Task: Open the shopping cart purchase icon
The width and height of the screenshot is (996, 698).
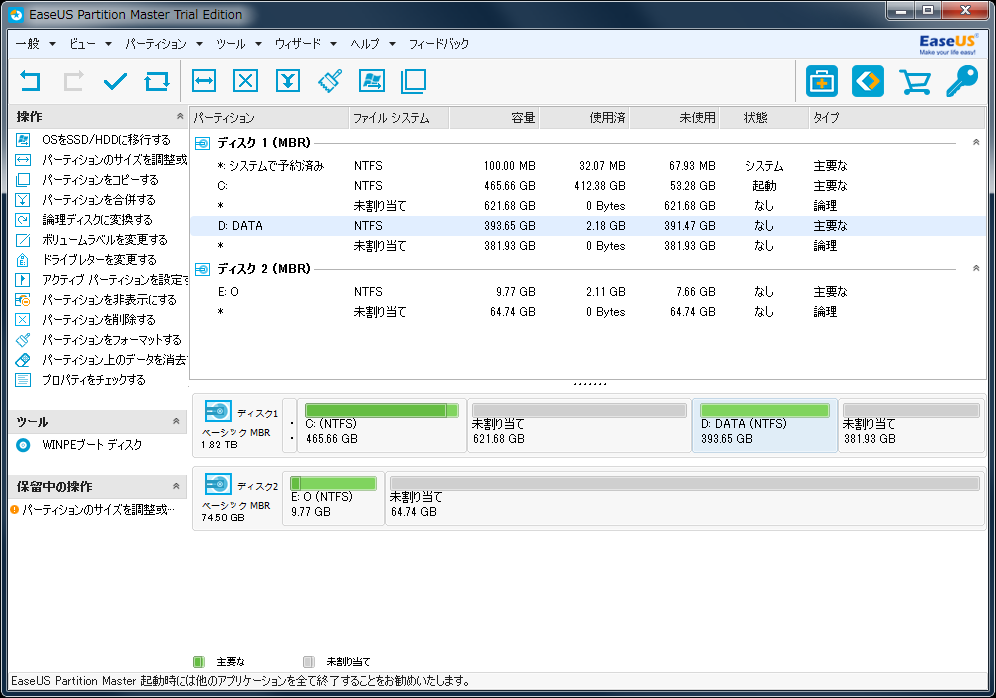Action: [x=915, y=82]
